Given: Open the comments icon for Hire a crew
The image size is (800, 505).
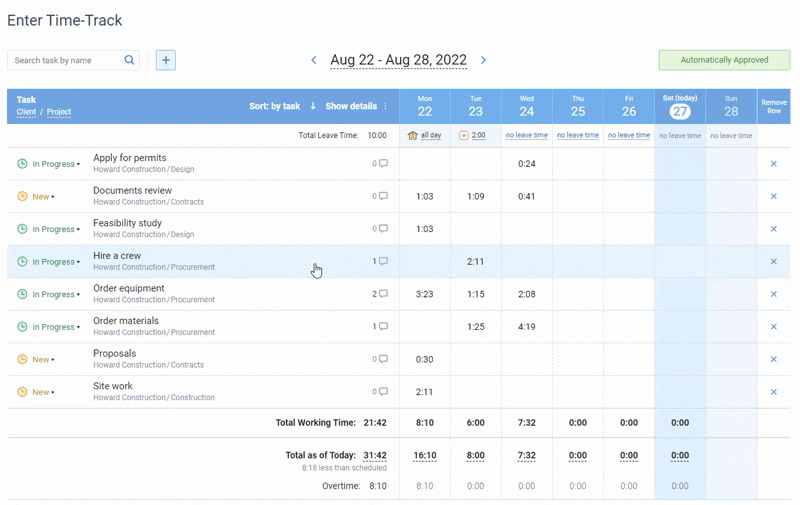Looking at the screenshot, I should (383, 261).
